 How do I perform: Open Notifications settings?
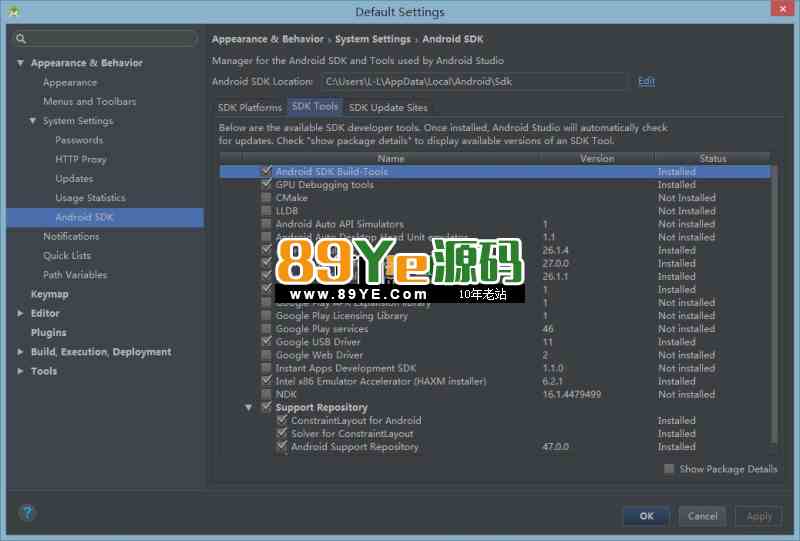[71, 236]
